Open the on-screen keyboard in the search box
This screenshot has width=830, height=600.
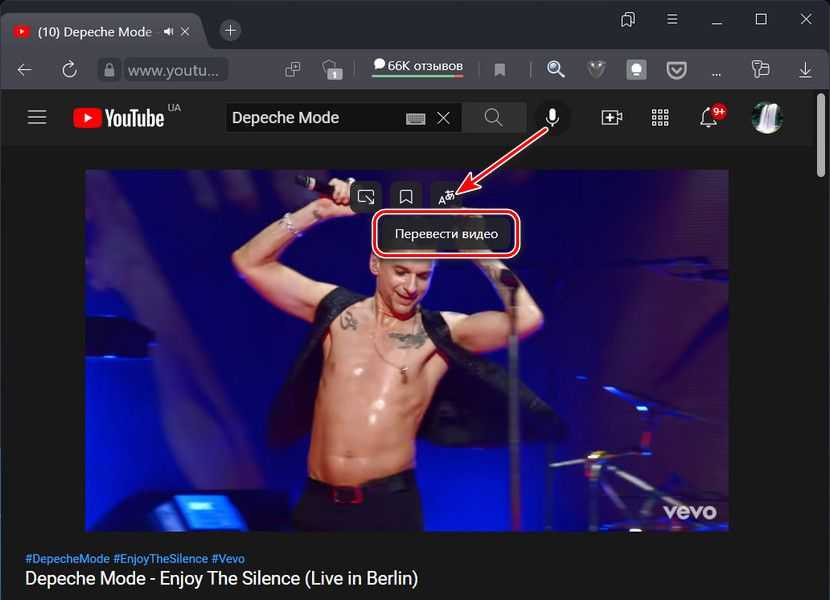[x=416, y=118]
